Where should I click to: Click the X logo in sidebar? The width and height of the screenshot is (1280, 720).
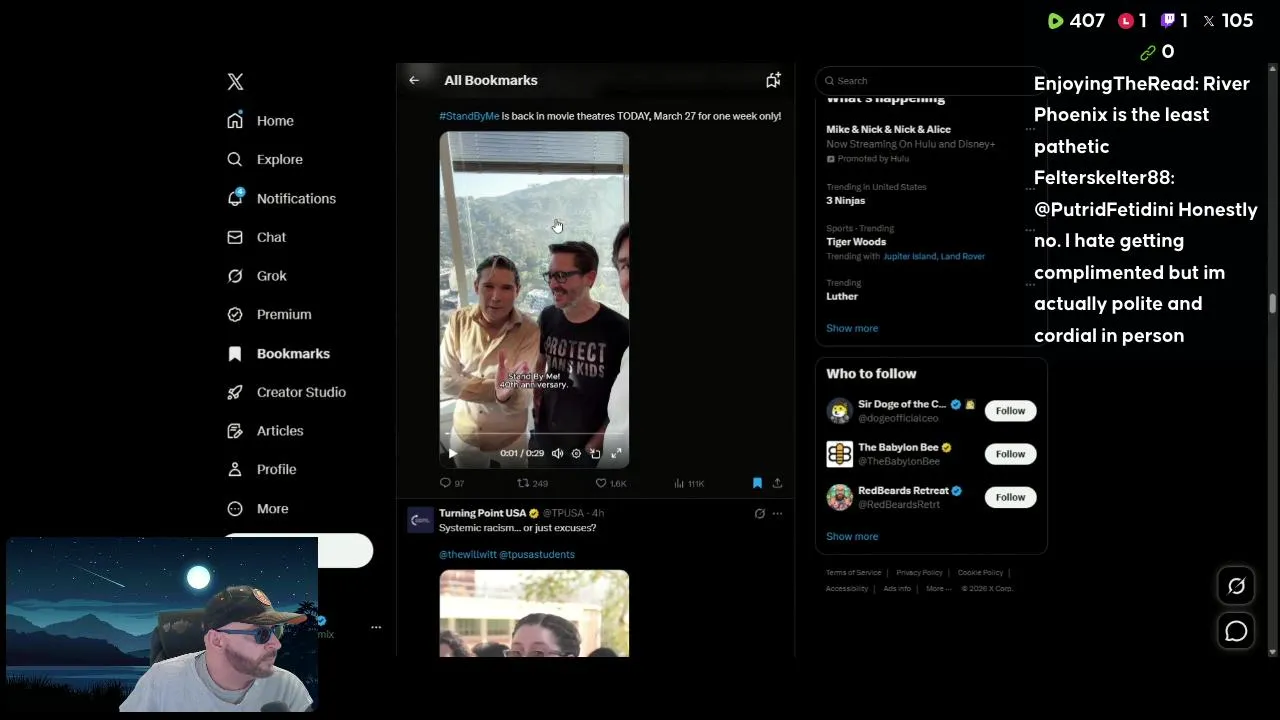pyautogui.click(x=235, y=82)
